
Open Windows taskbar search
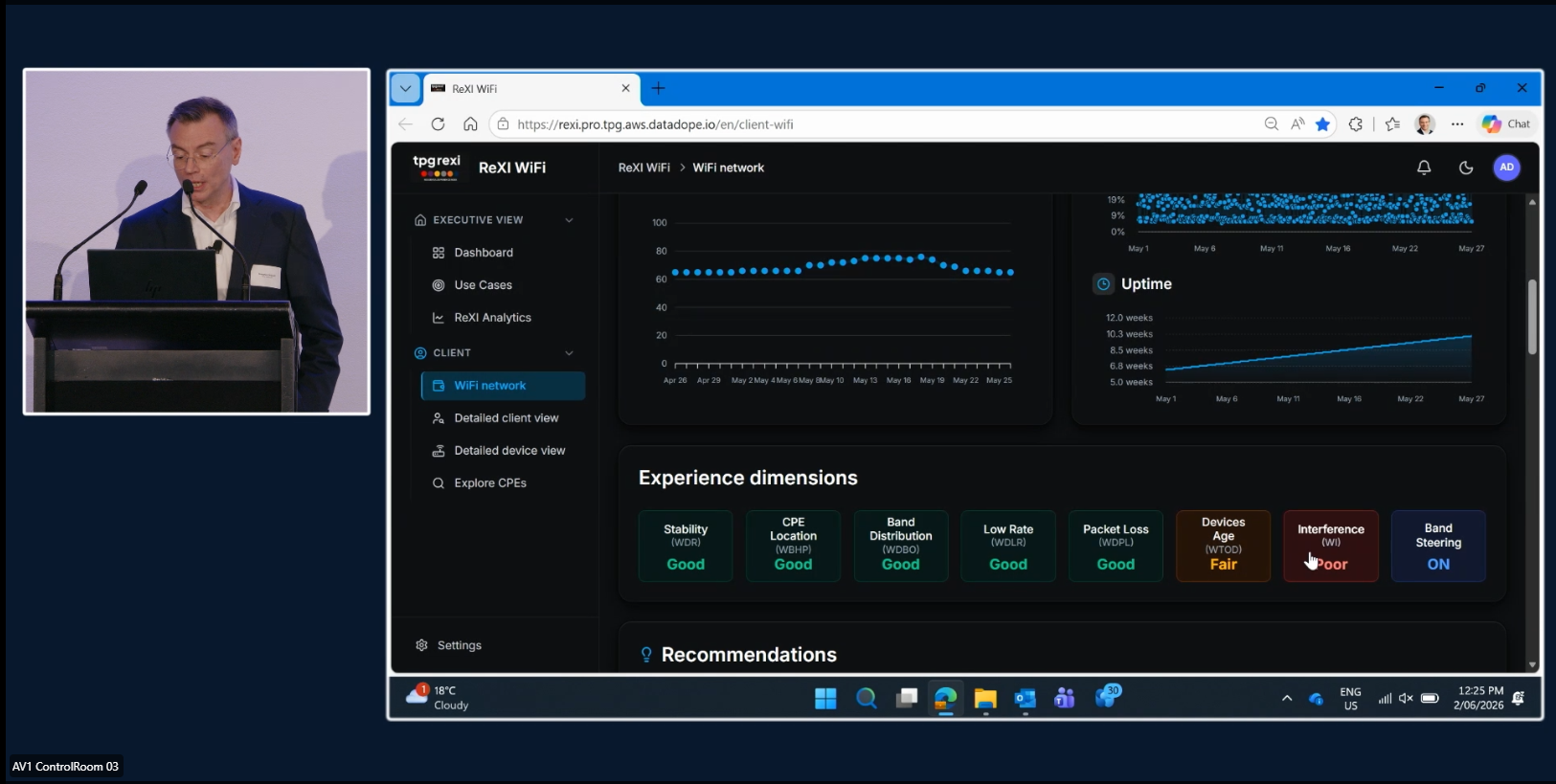click(866, 699)
